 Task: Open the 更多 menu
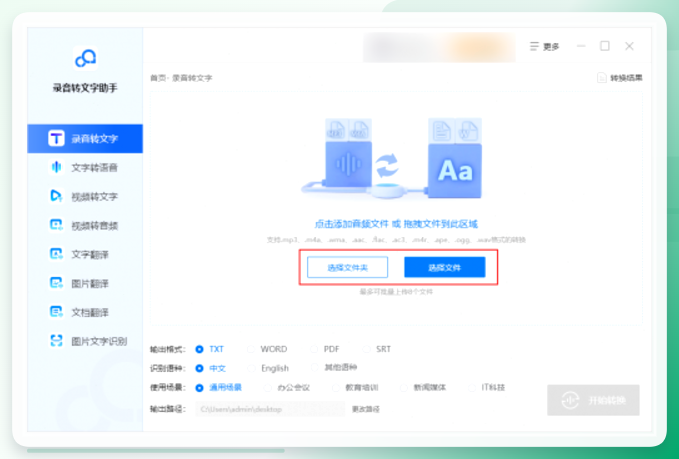[544, 46]
